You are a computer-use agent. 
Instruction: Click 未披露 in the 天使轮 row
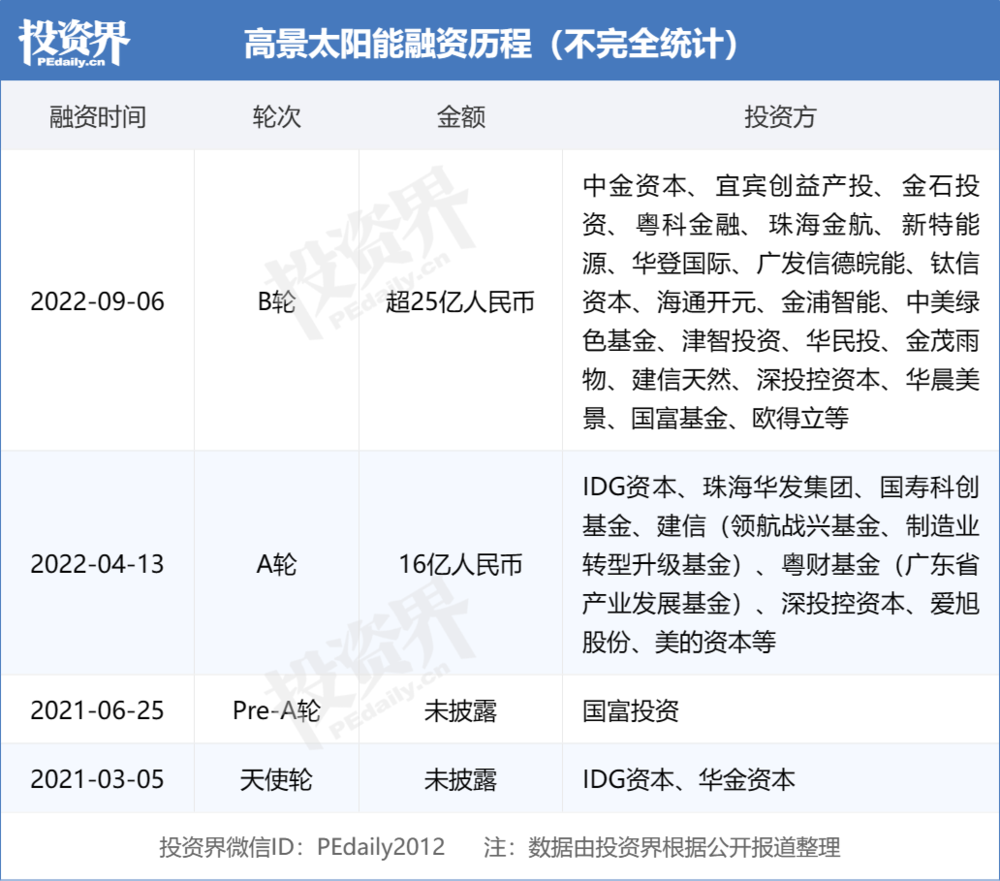pos(460,779)
